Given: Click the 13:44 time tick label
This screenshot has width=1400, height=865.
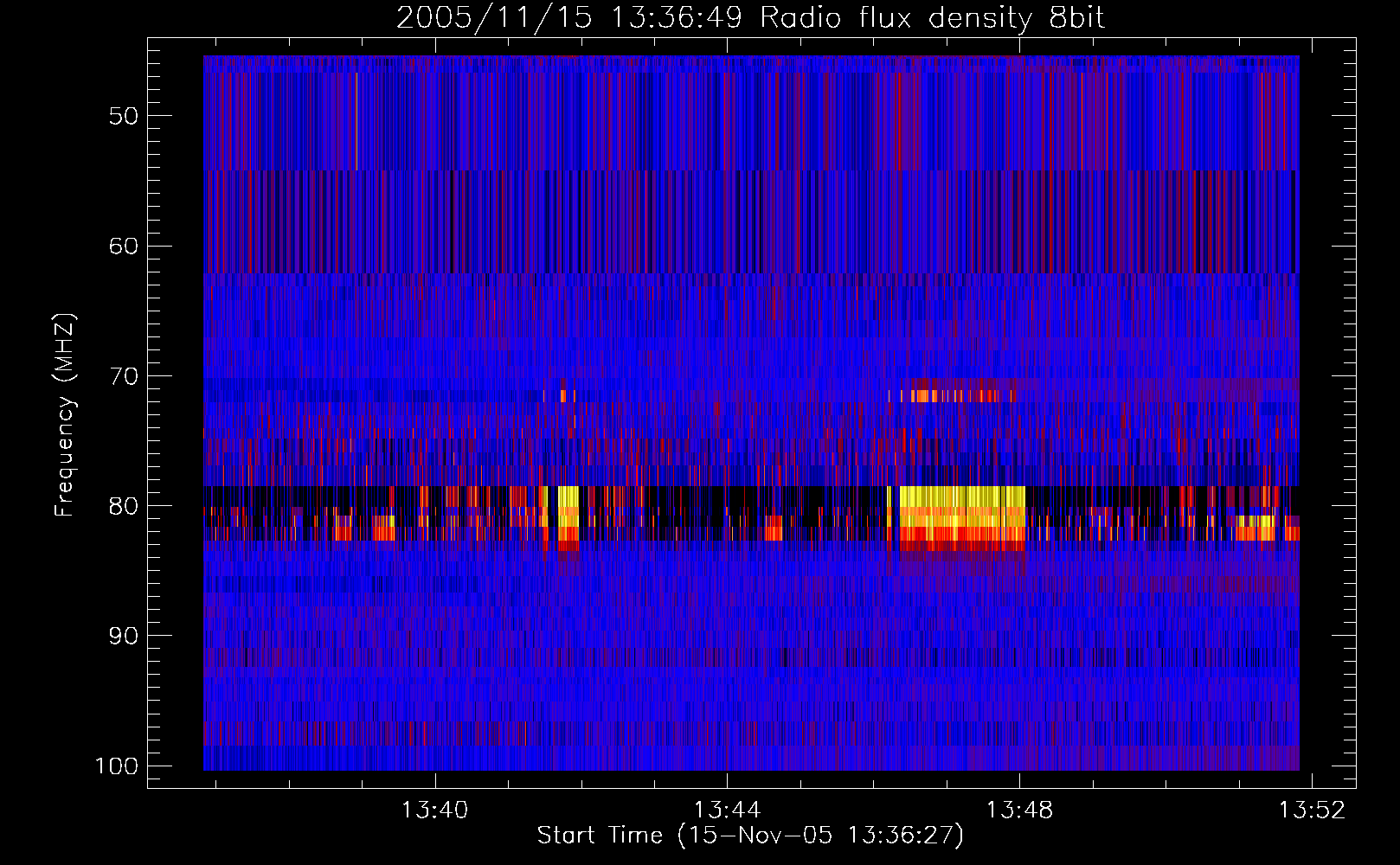Looking at the screenshot, I should (x=727, y=811).
